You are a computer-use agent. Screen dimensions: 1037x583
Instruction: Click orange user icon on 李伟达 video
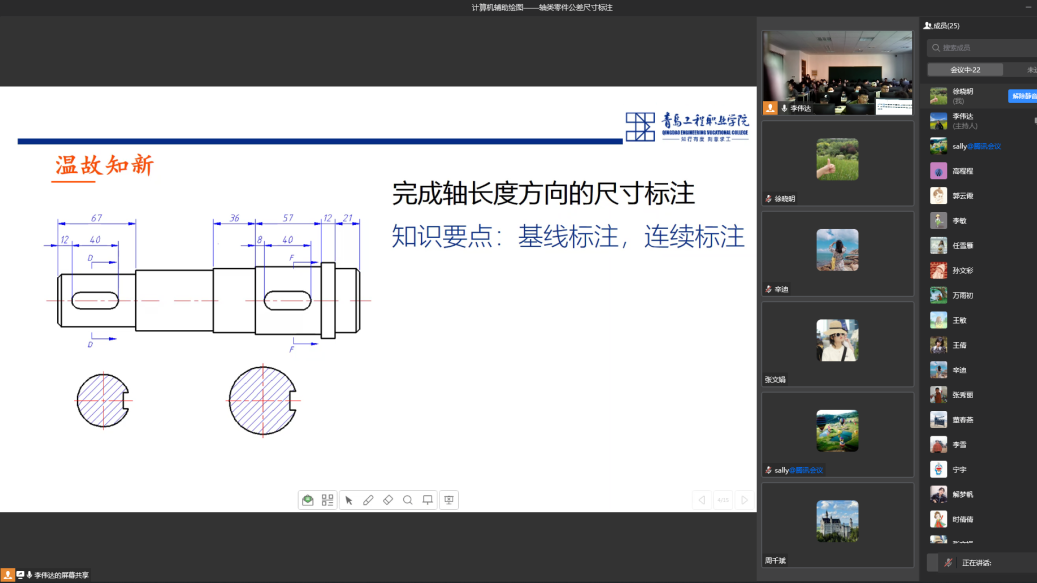[x=770, y=108]
